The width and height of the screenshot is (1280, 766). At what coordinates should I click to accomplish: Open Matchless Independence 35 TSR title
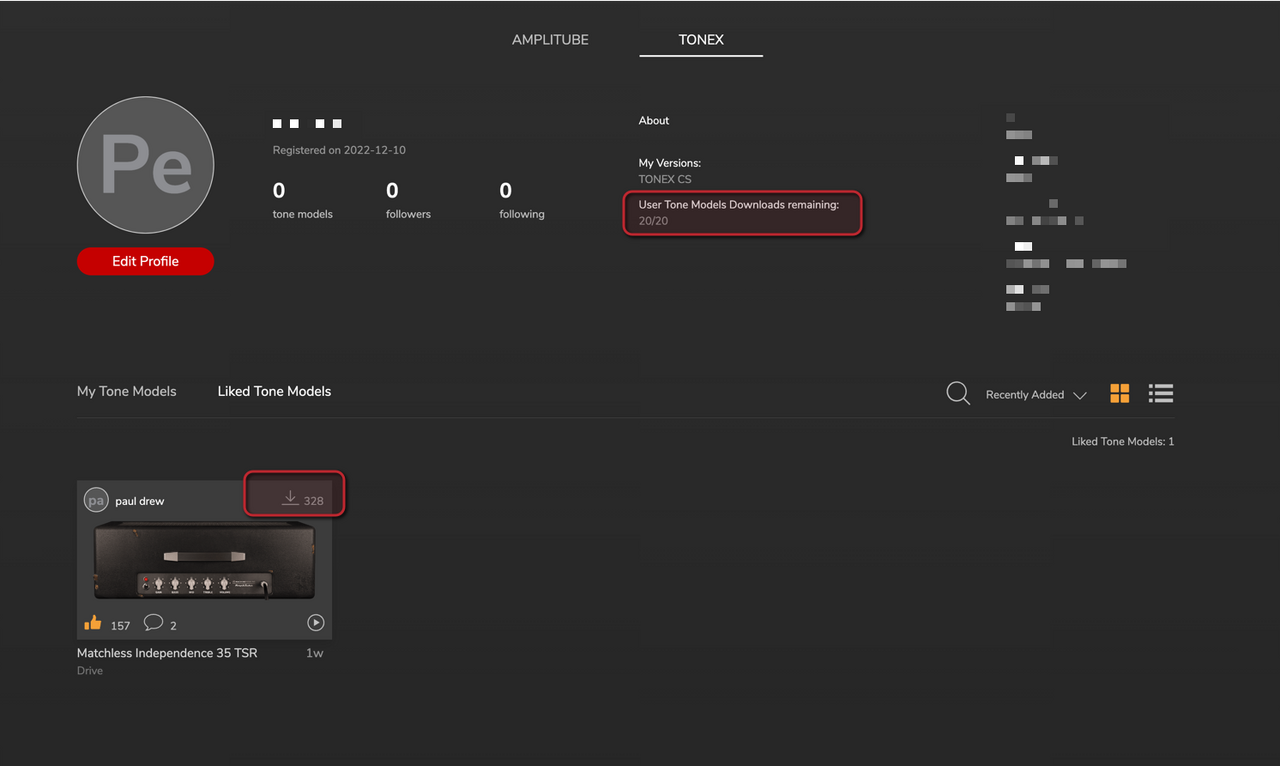tap(167, 653)
